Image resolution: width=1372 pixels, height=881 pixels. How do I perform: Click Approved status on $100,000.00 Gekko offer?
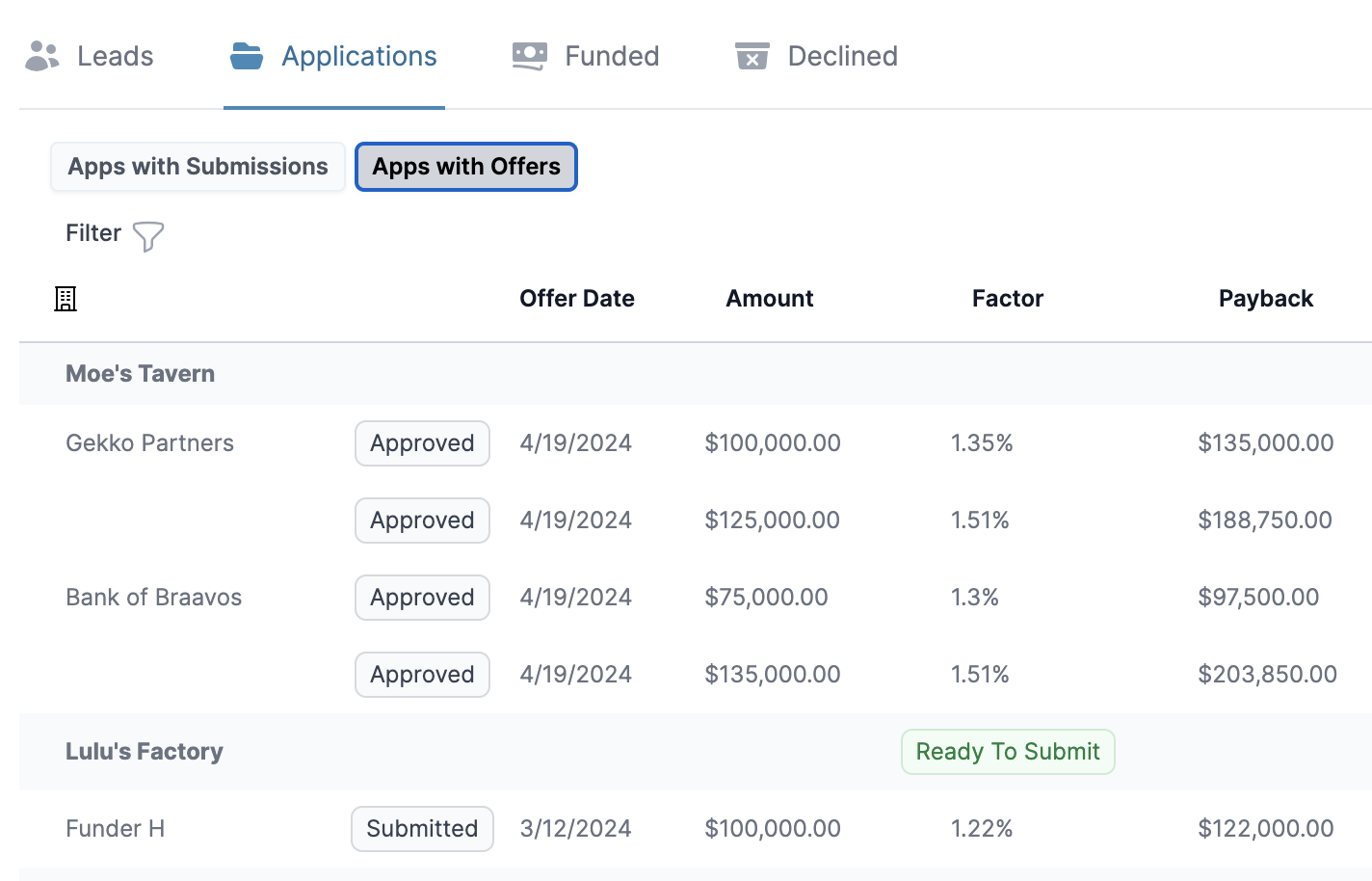(x=422, y=443)
